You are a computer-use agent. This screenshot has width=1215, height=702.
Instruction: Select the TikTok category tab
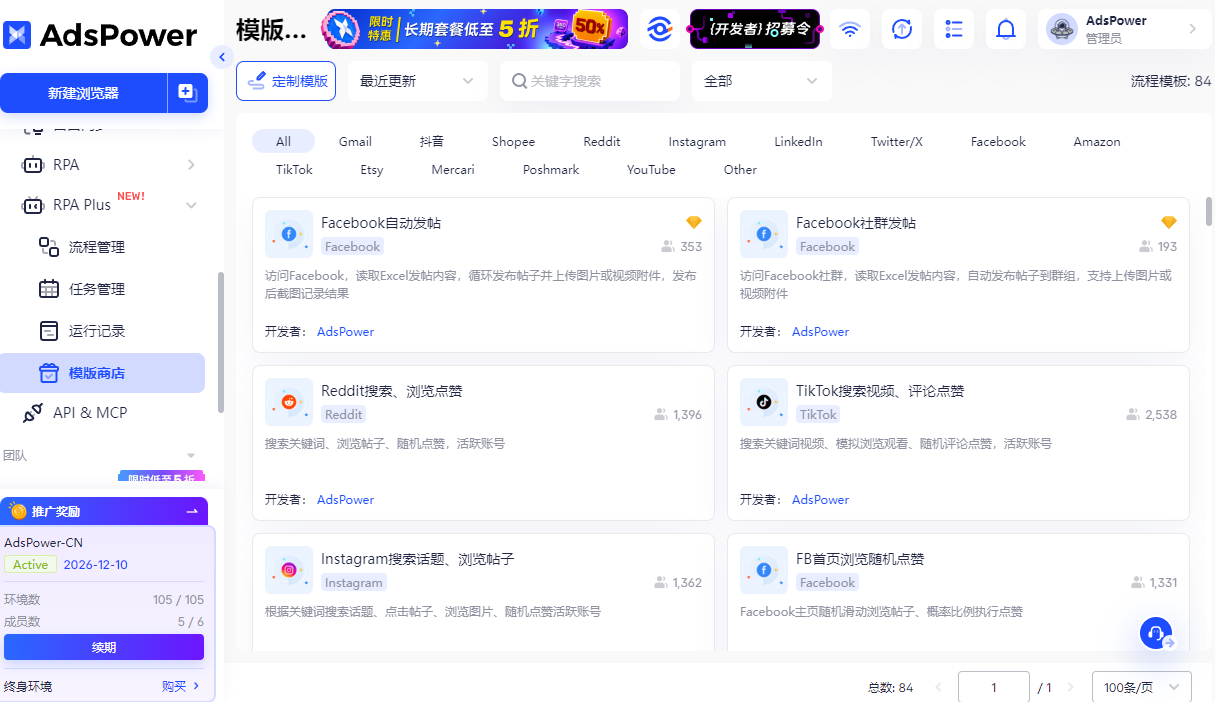[x=294, y=169]
